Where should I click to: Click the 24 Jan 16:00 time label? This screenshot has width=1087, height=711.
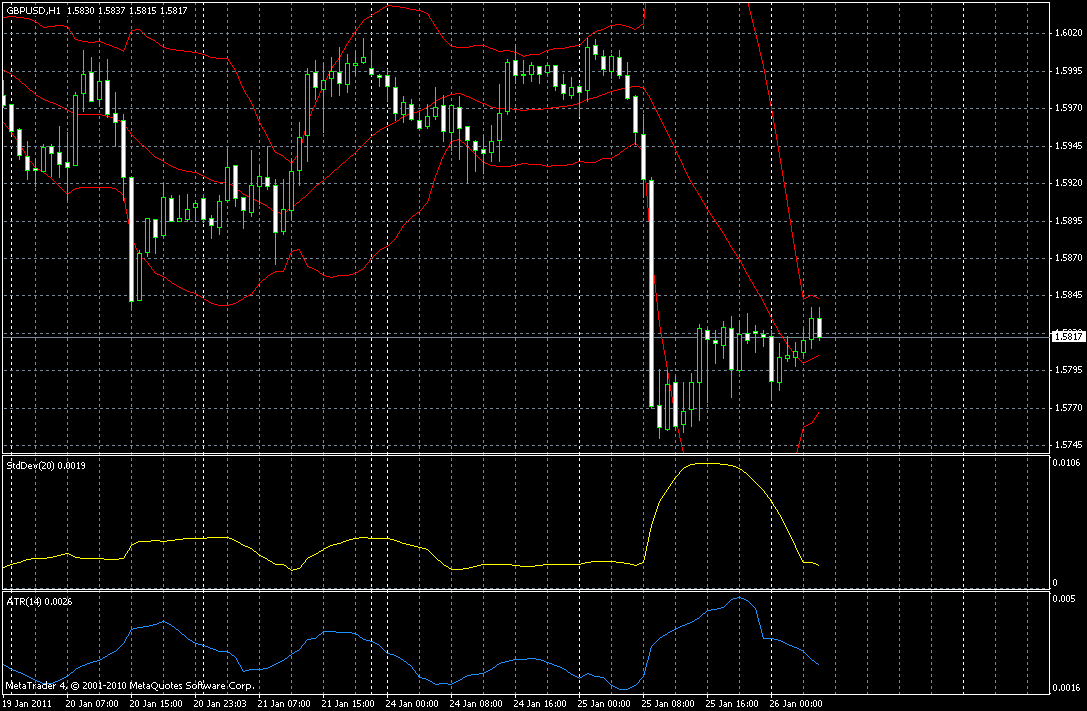point(540,703)
